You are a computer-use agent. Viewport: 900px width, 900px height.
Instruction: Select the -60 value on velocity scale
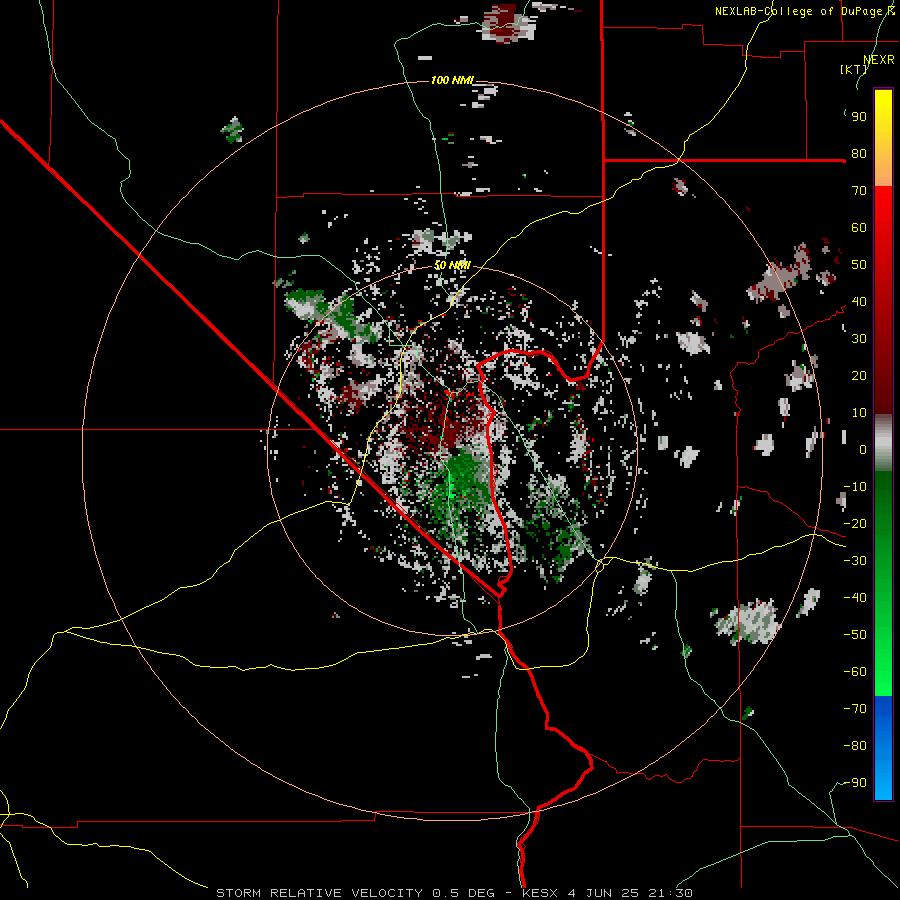coord(855,672)
